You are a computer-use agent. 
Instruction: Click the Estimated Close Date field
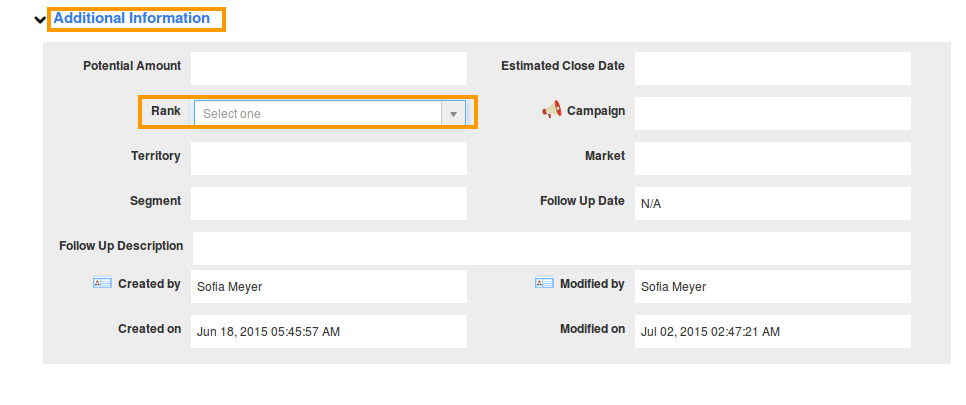pos(773,68)
